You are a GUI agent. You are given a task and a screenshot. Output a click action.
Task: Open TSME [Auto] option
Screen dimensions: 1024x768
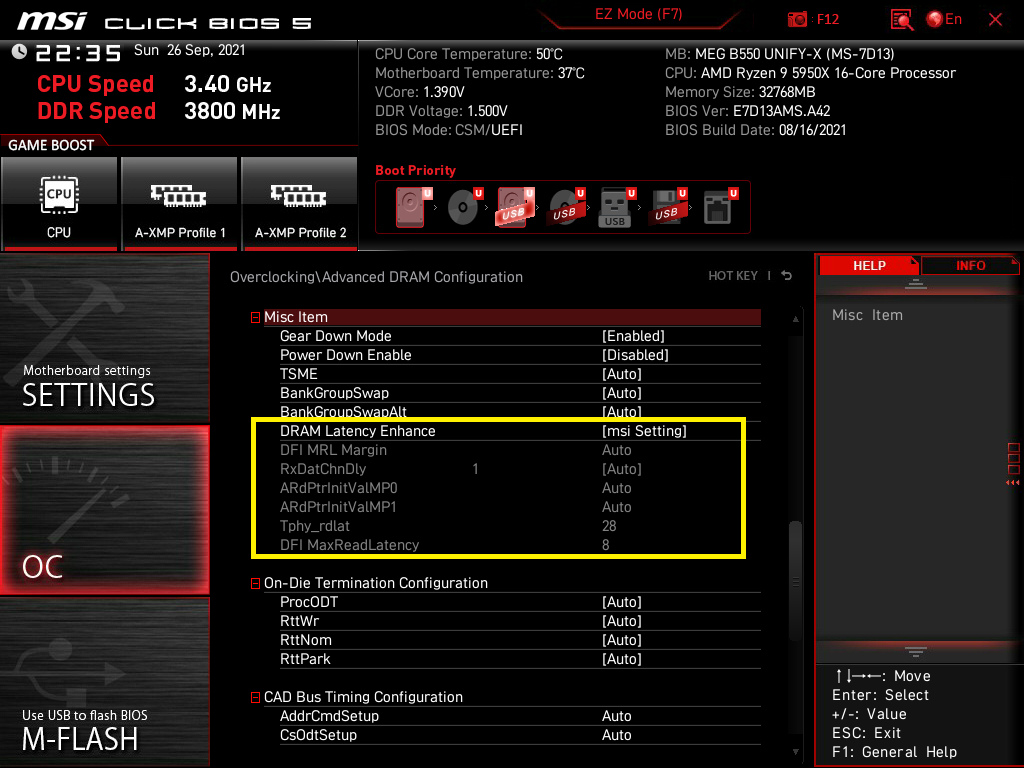tap(622, 374)
